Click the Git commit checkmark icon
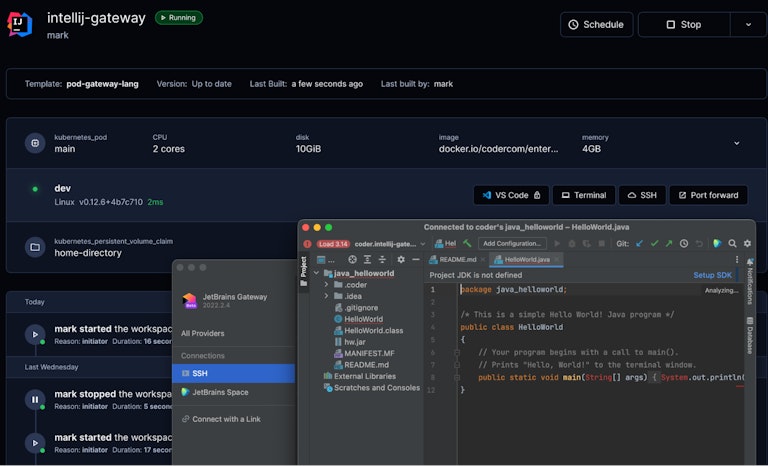 [655, 243]
